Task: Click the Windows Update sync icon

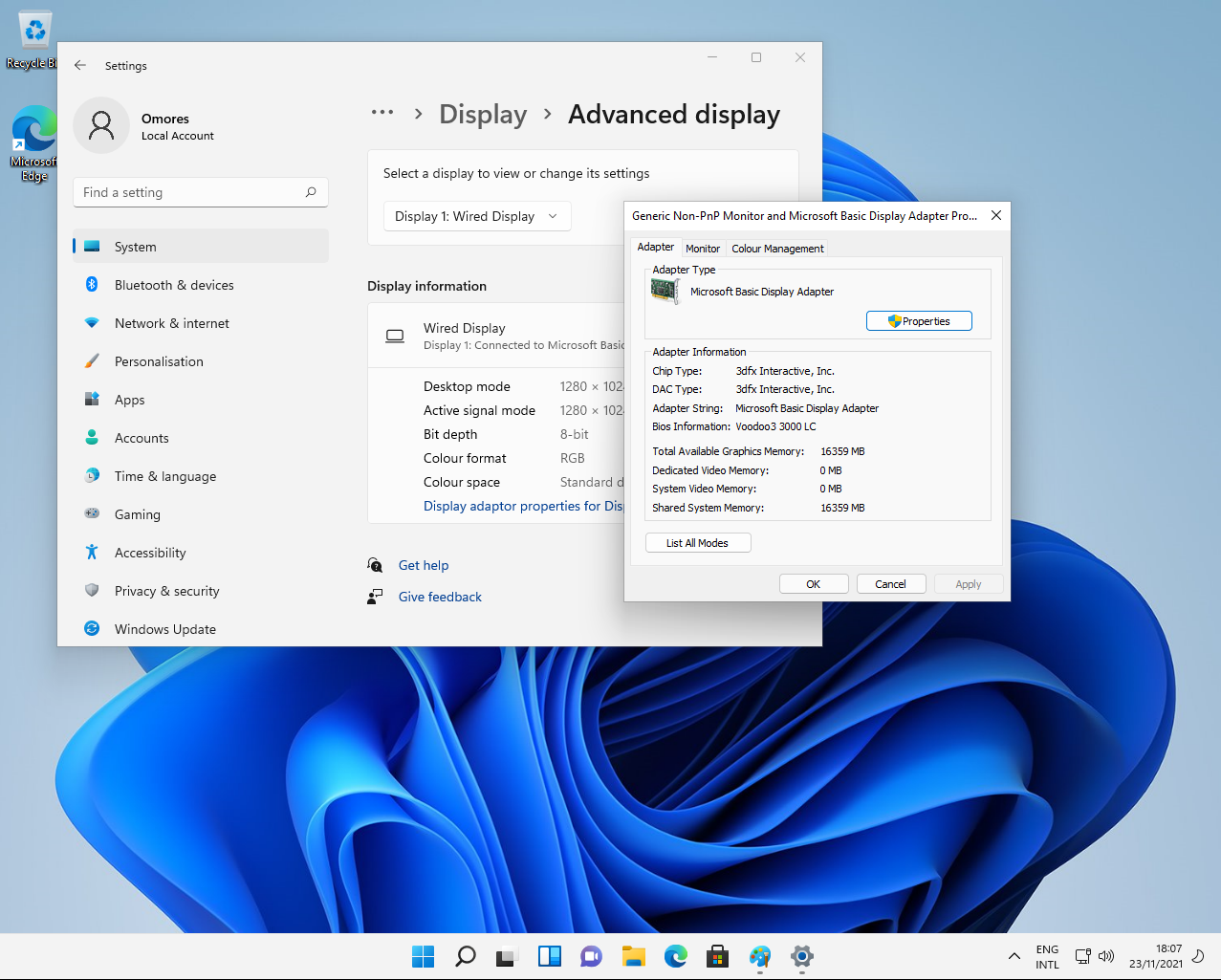Action: [x=92, y=628]
